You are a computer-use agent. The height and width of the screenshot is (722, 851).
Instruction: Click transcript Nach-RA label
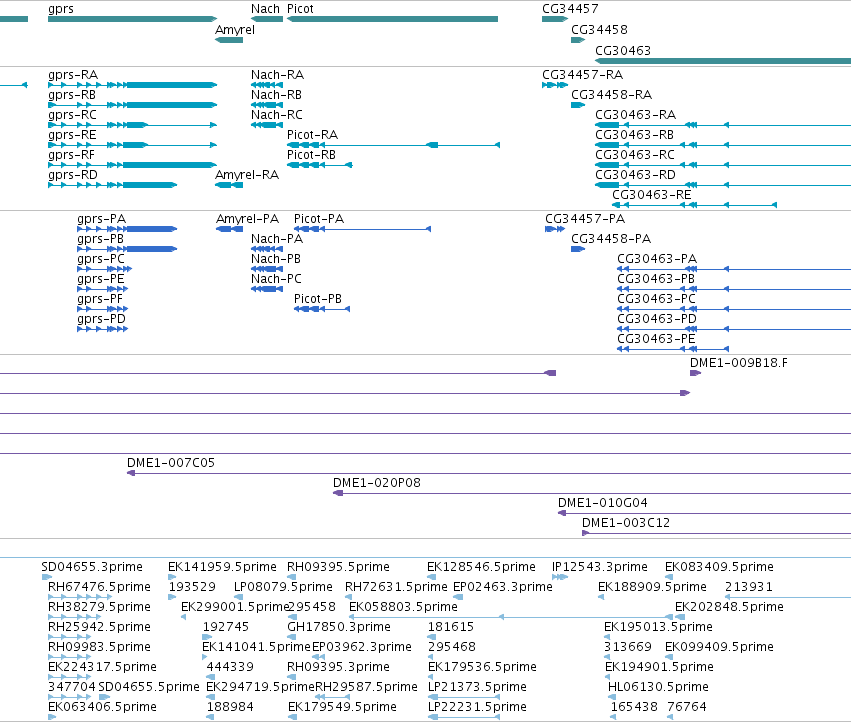tap(277, 75)
